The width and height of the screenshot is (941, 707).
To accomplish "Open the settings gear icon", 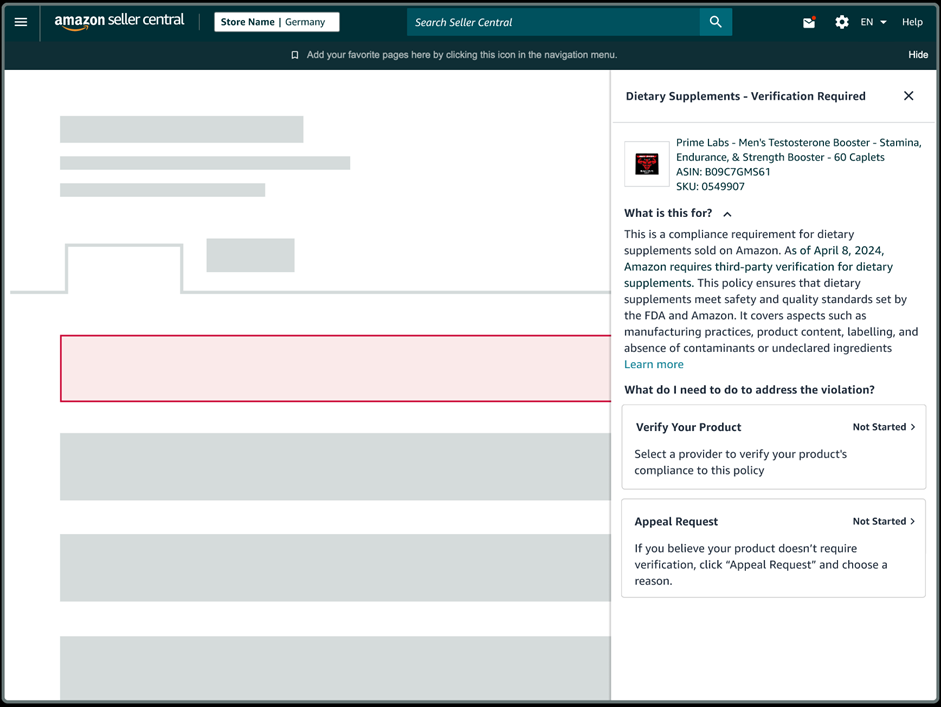I will point(842,22).
